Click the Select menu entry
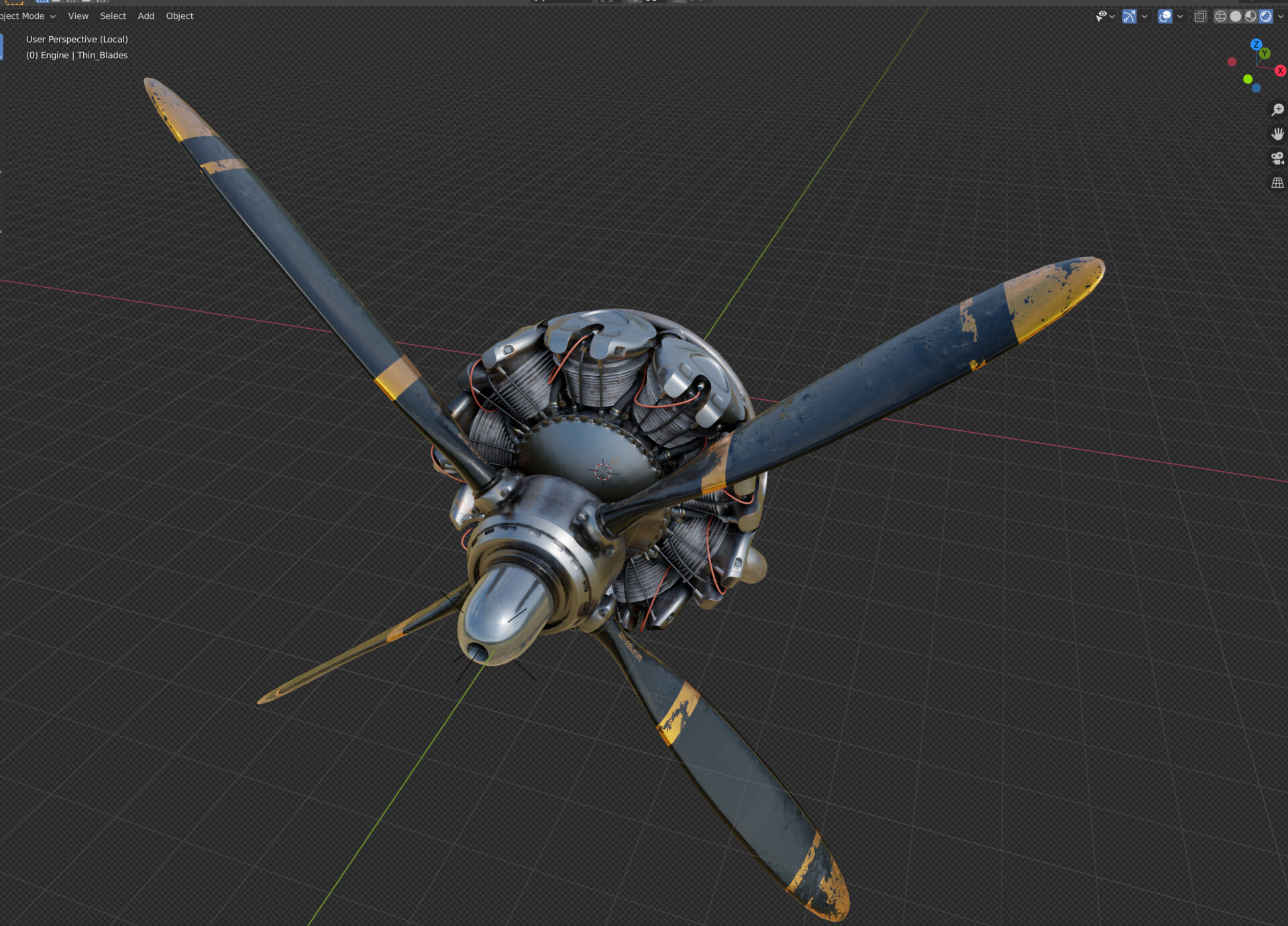 113,15
